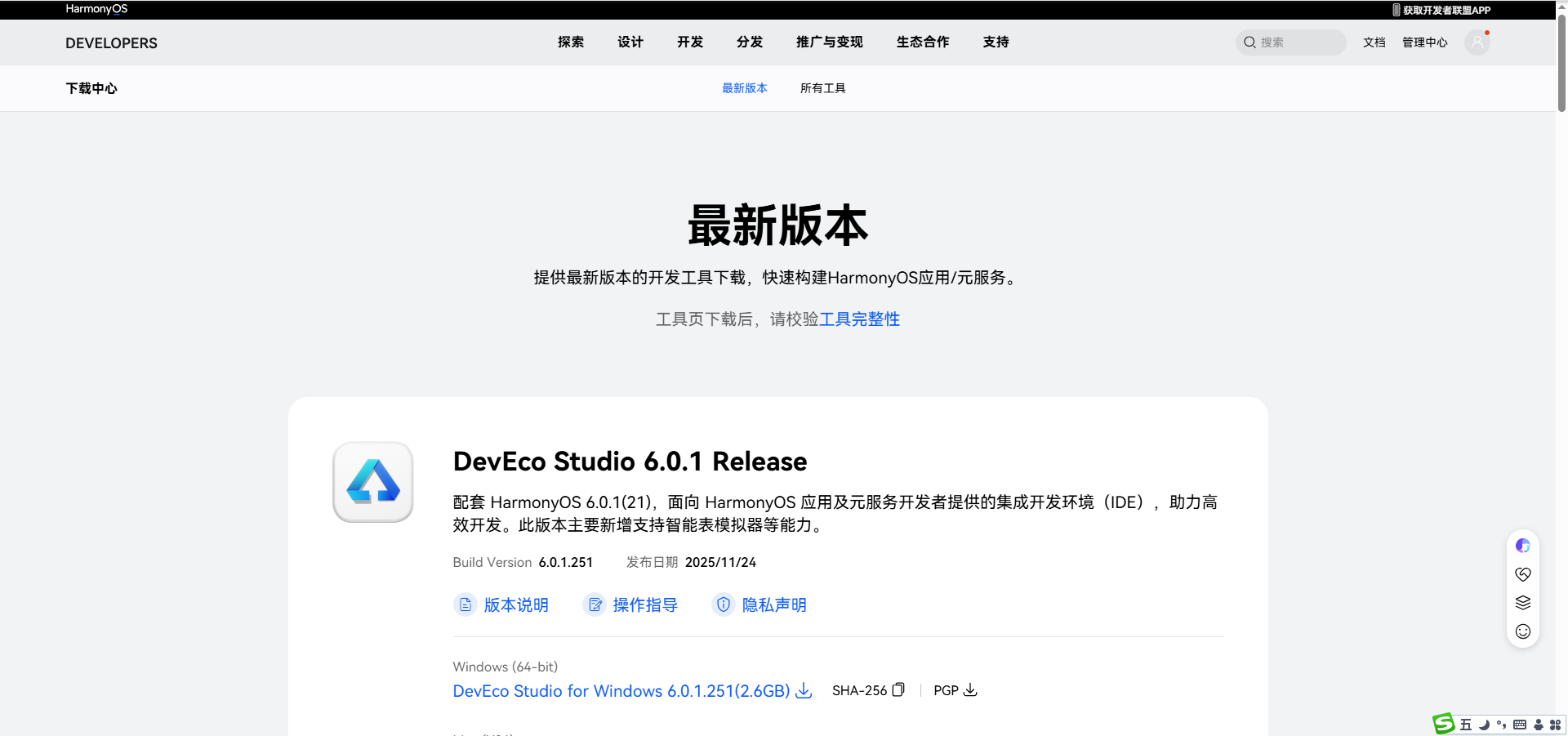
Task: Open the DevEco Studio product logo
Action: click(x=373, y=482)
